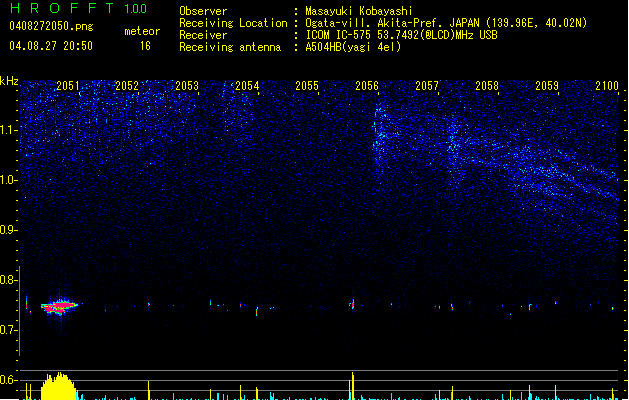The height and width of the screenshot is (400, 629).
Task: Click the antenna value A504HB(yagi 4el)
Action: point(353,47)
